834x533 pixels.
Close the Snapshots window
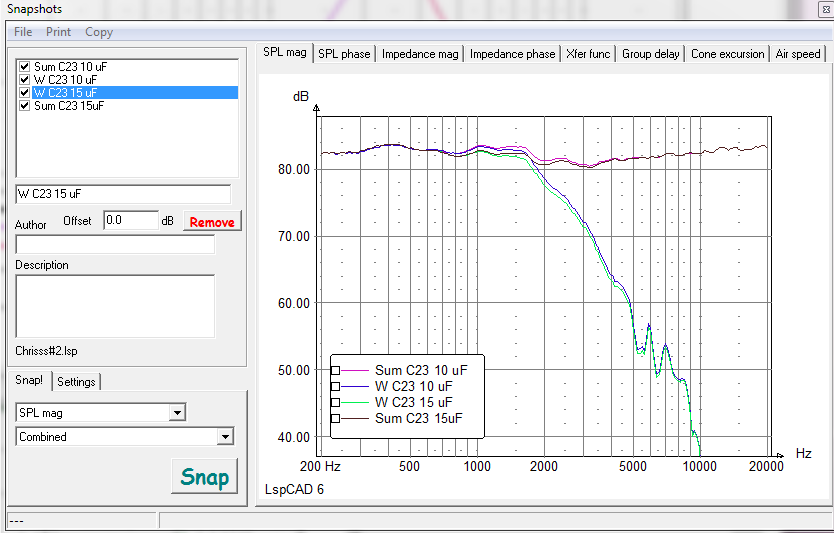tap(827, 9)
